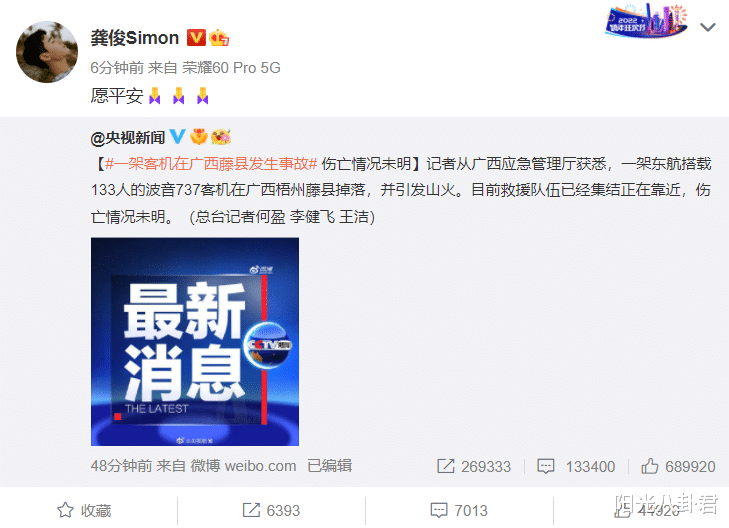The height and width of the screenshot is (528, 729).
Task: Open the @央视新闻 account link
Action: click(128, 138)
